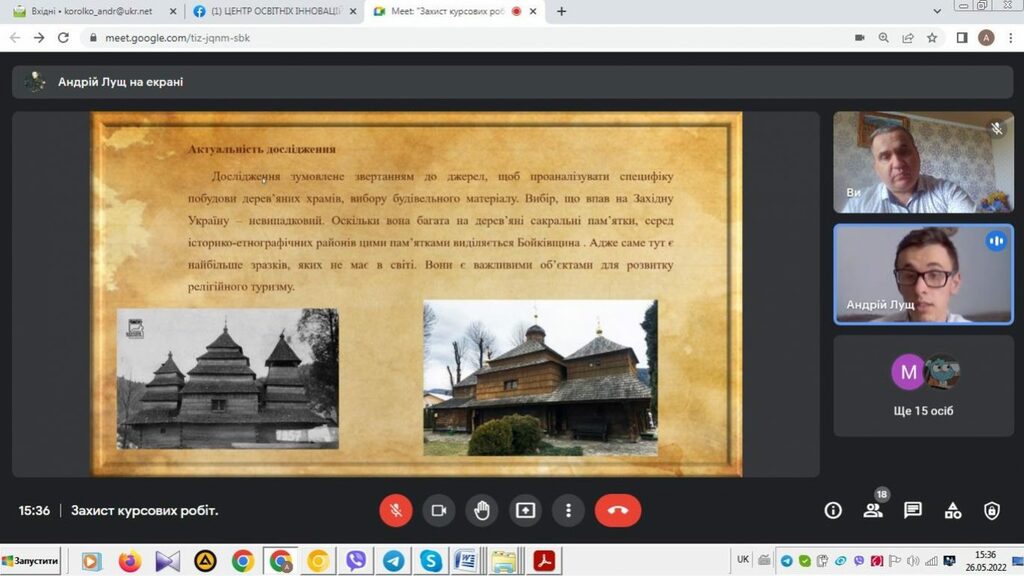Unmute the microphone in Meet
This screenshot has height=576, width=1024.
(x=395, y=510)
